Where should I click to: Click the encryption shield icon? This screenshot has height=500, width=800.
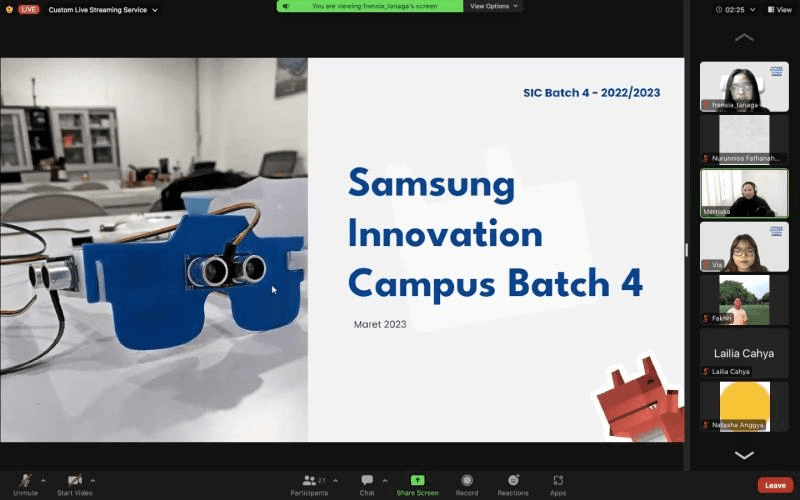(9, 9)
